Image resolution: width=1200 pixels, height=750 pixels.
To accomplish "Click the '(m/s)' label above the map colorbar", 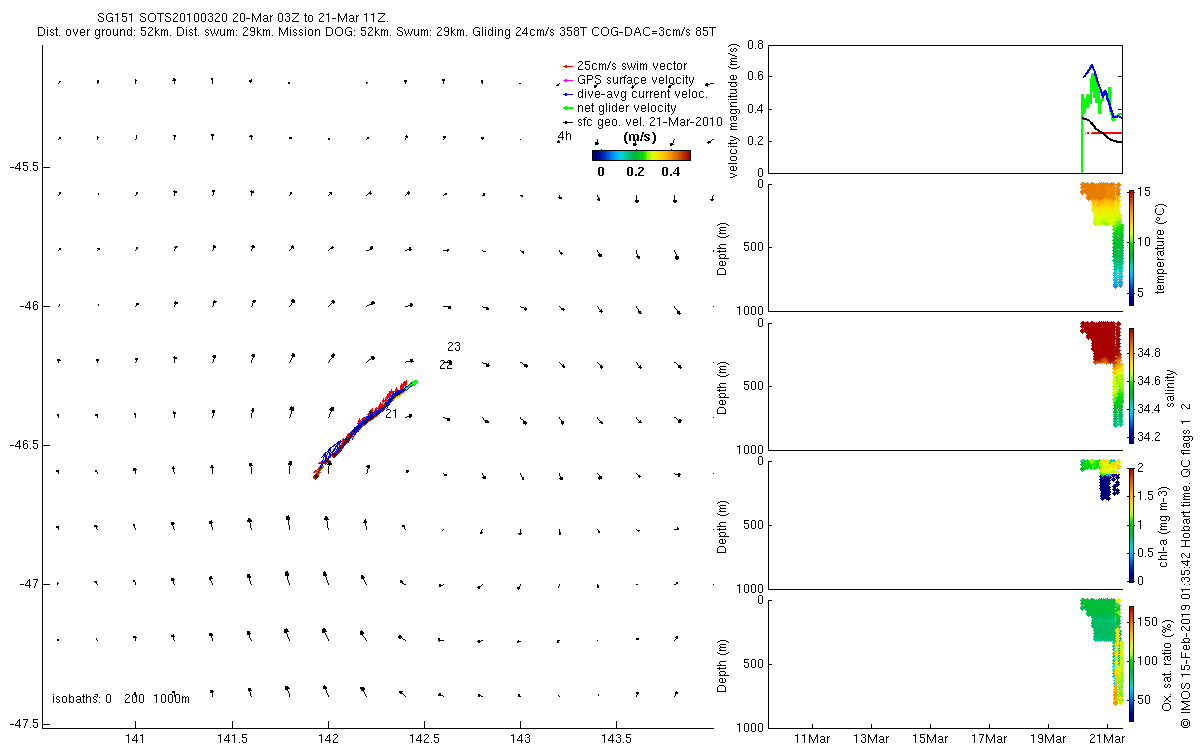I will (x=640, y=137).
